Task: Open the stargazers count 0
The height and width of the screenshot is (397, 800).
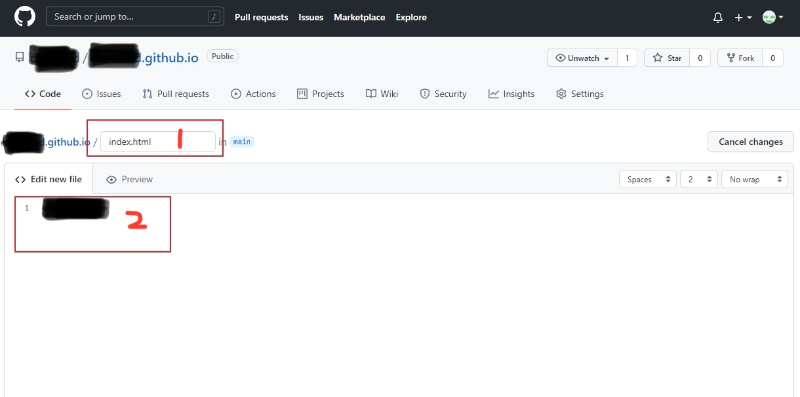Action: coord(699,58)
